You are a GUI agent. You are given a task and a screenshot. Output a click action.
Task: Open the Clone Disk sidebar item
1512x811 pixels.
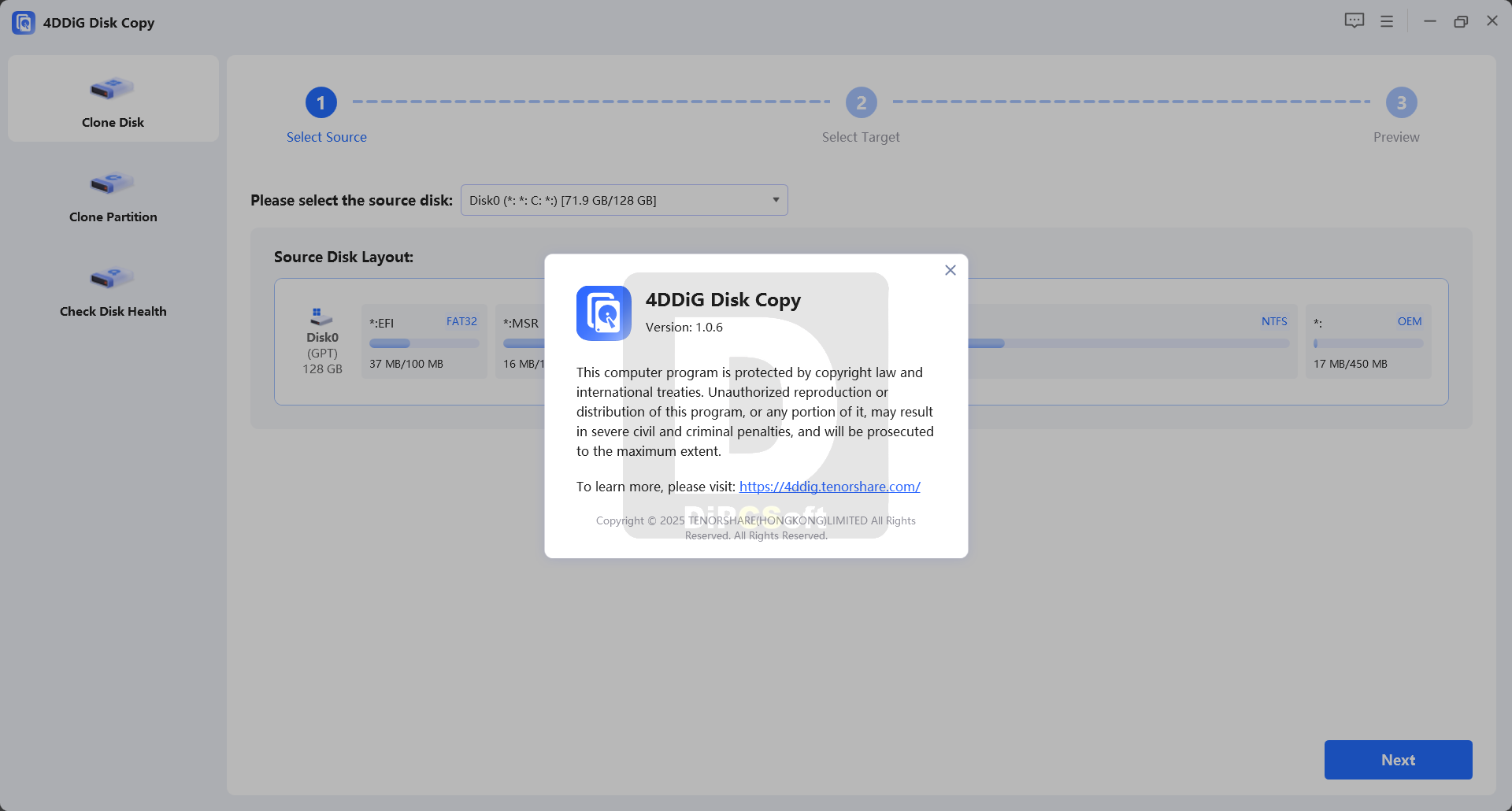(113, 98)
